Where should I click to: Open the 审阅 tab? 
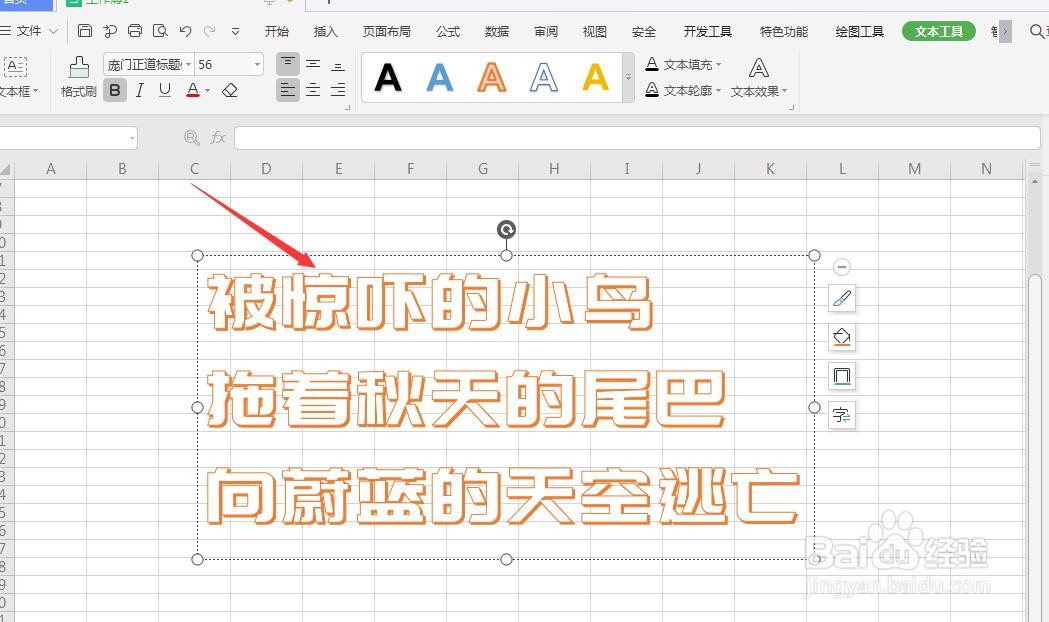tap(546, 31)
